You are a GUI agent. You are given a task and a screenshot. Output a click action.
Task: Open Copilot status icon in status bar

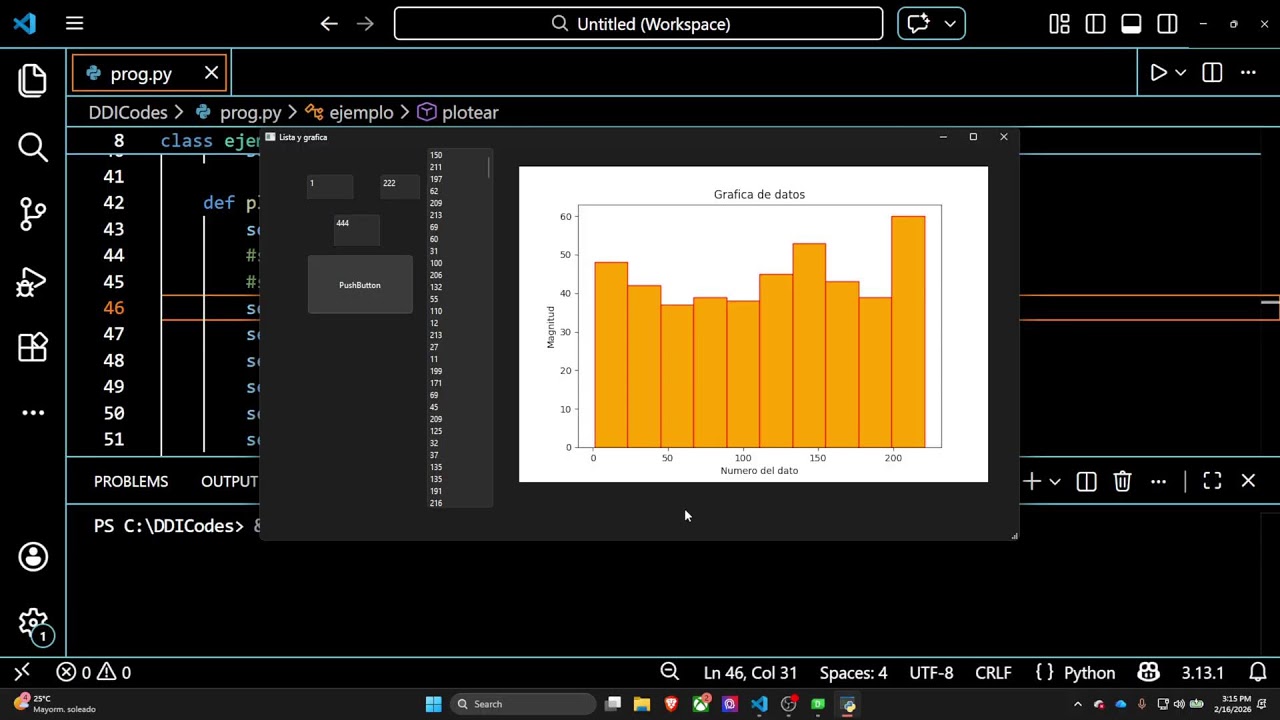pos(1148,672)
